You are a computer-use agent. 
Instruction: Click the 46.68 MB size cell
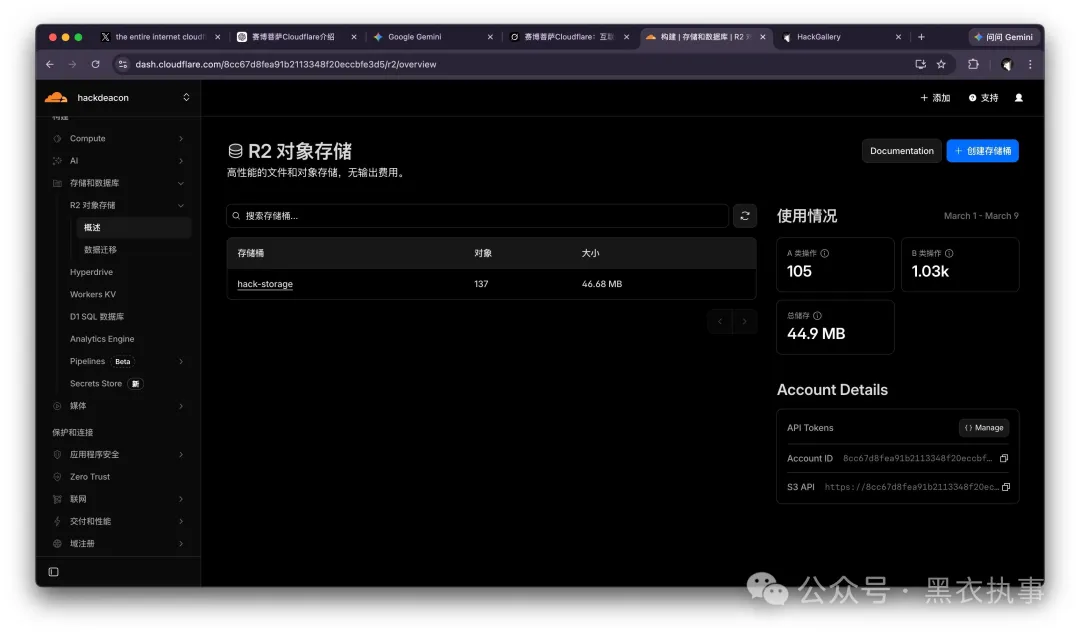602,284
